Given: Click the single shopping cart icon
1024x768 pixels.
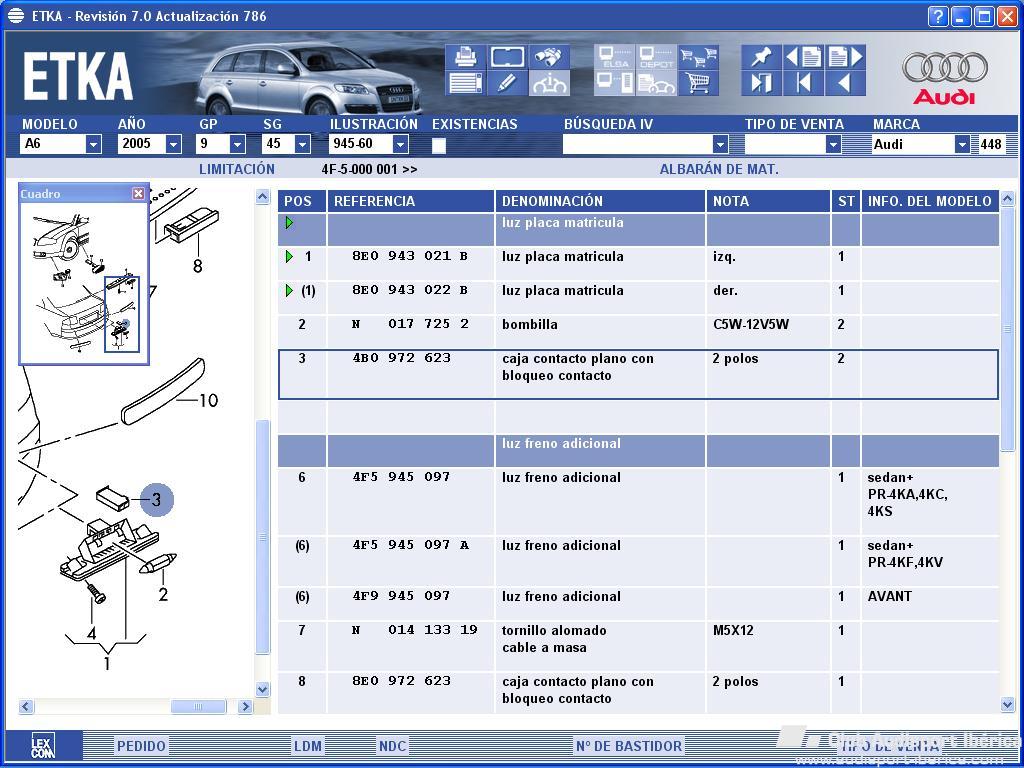Looking at the screenshot, I should [698, 83].
